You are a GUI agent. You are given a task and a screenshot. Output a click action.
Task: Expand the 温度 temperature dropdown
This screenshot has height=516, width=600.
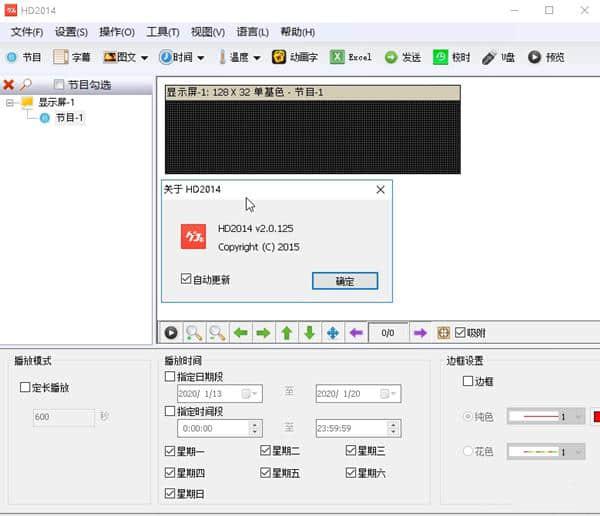coord(257,58)
